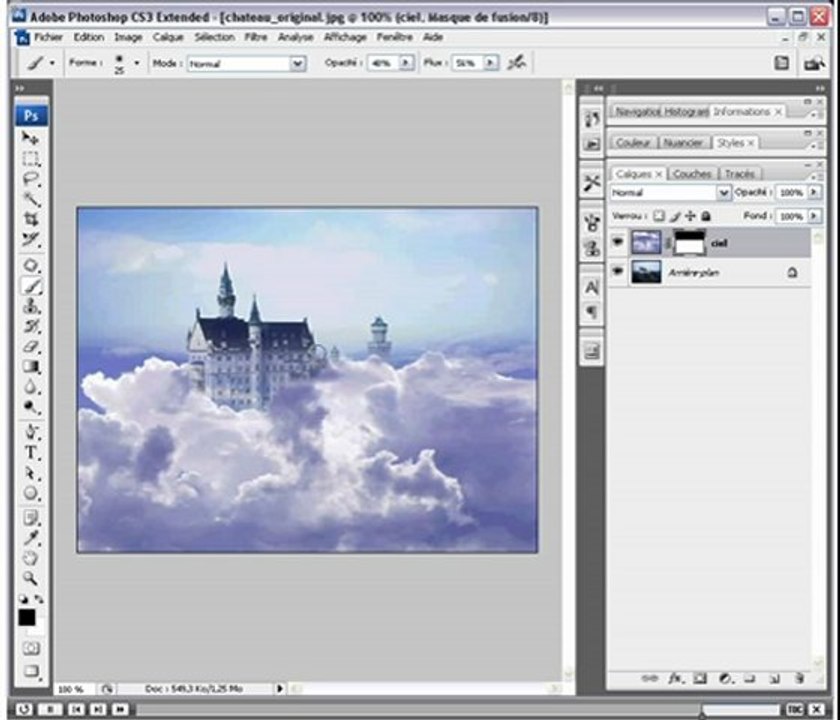Select the Blur tool
The width and height of the screenshot is (840, 720).
pos(31,387)
